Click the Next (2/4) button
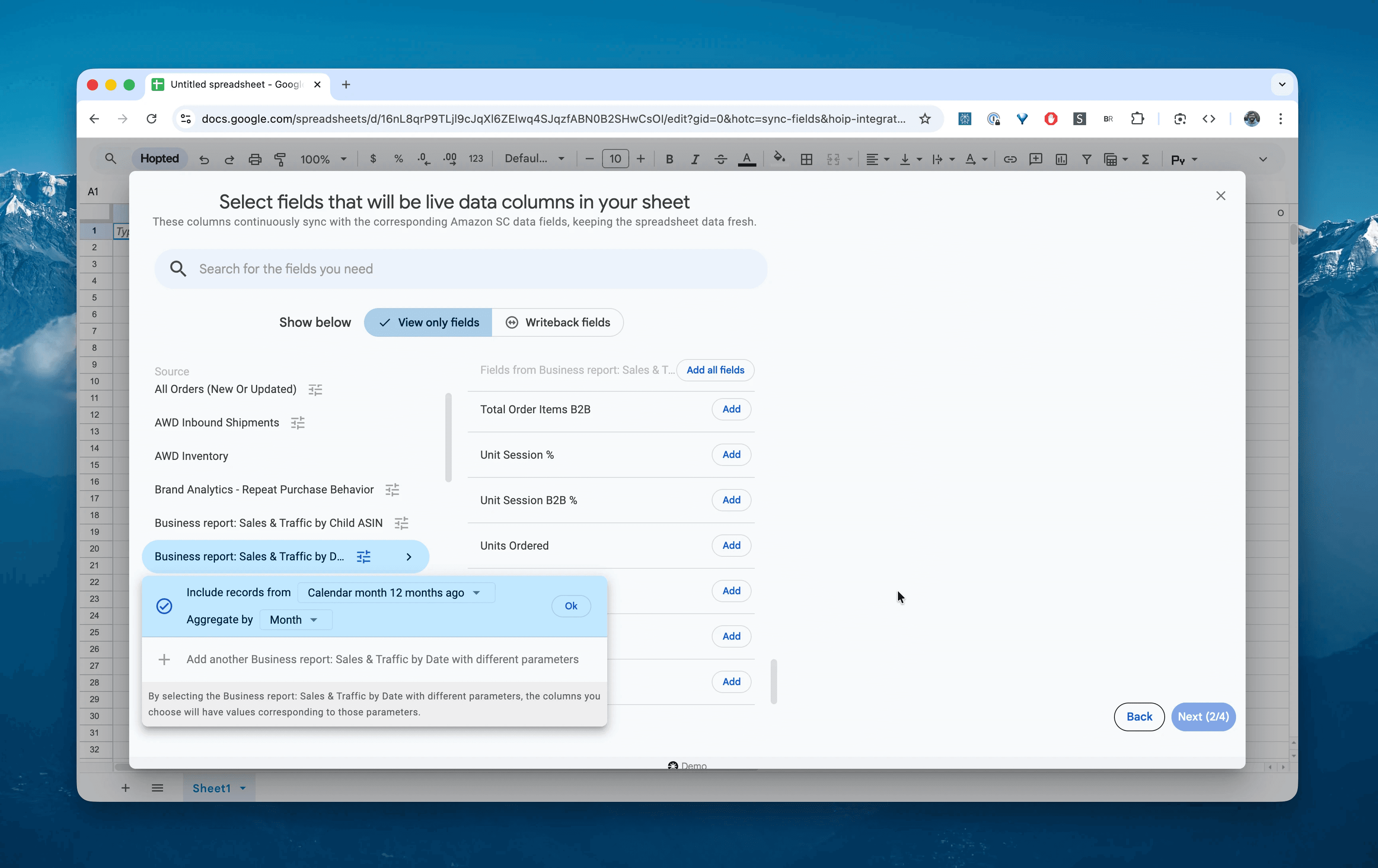Viewport: 1378px width, 868px height. pyautogui.click(x=1203, y=717)
